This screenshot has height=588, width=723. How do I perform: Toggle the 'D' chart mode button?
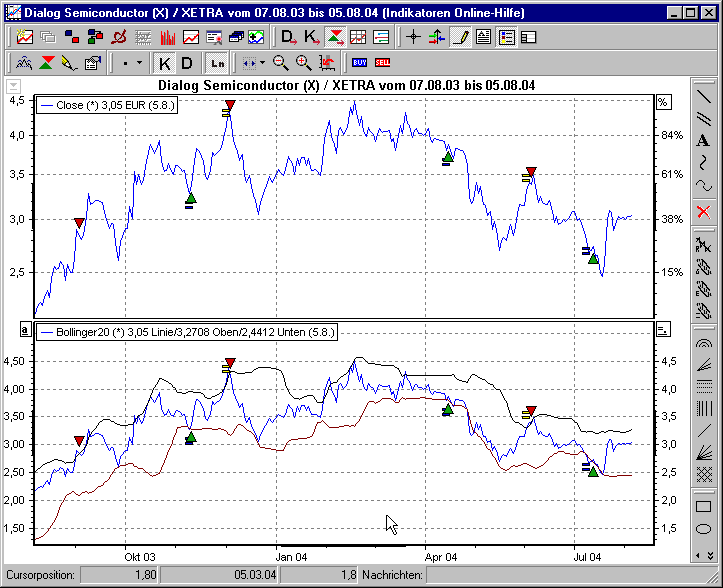[x=186, y=63]
